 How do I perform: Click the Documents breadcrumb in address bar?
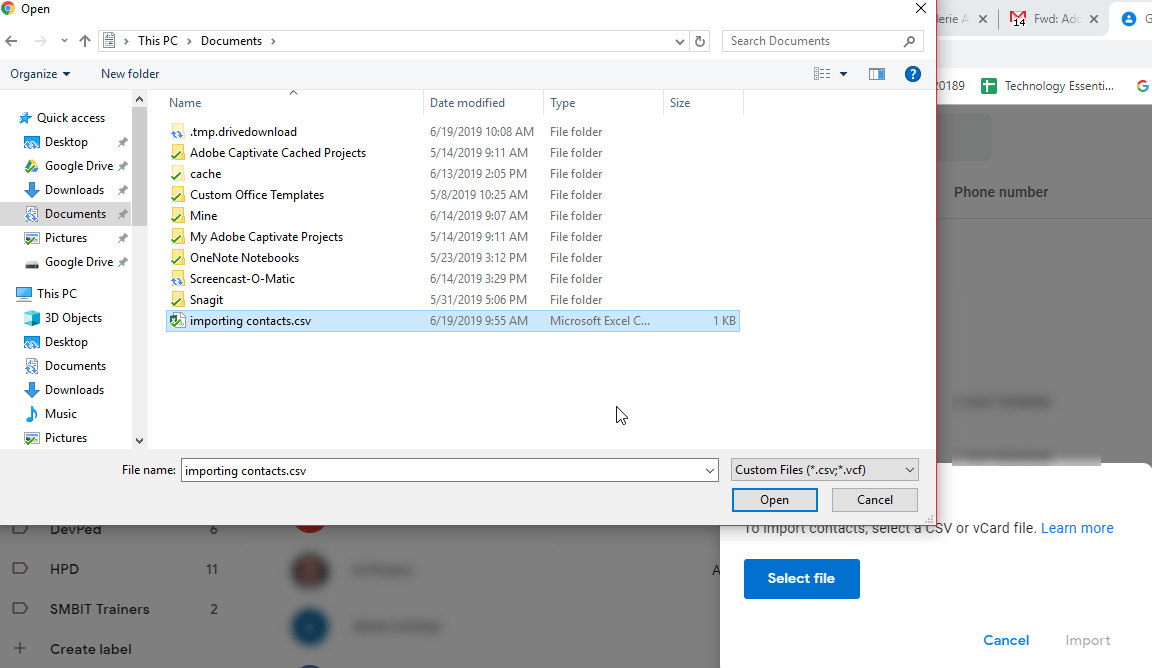229,40
